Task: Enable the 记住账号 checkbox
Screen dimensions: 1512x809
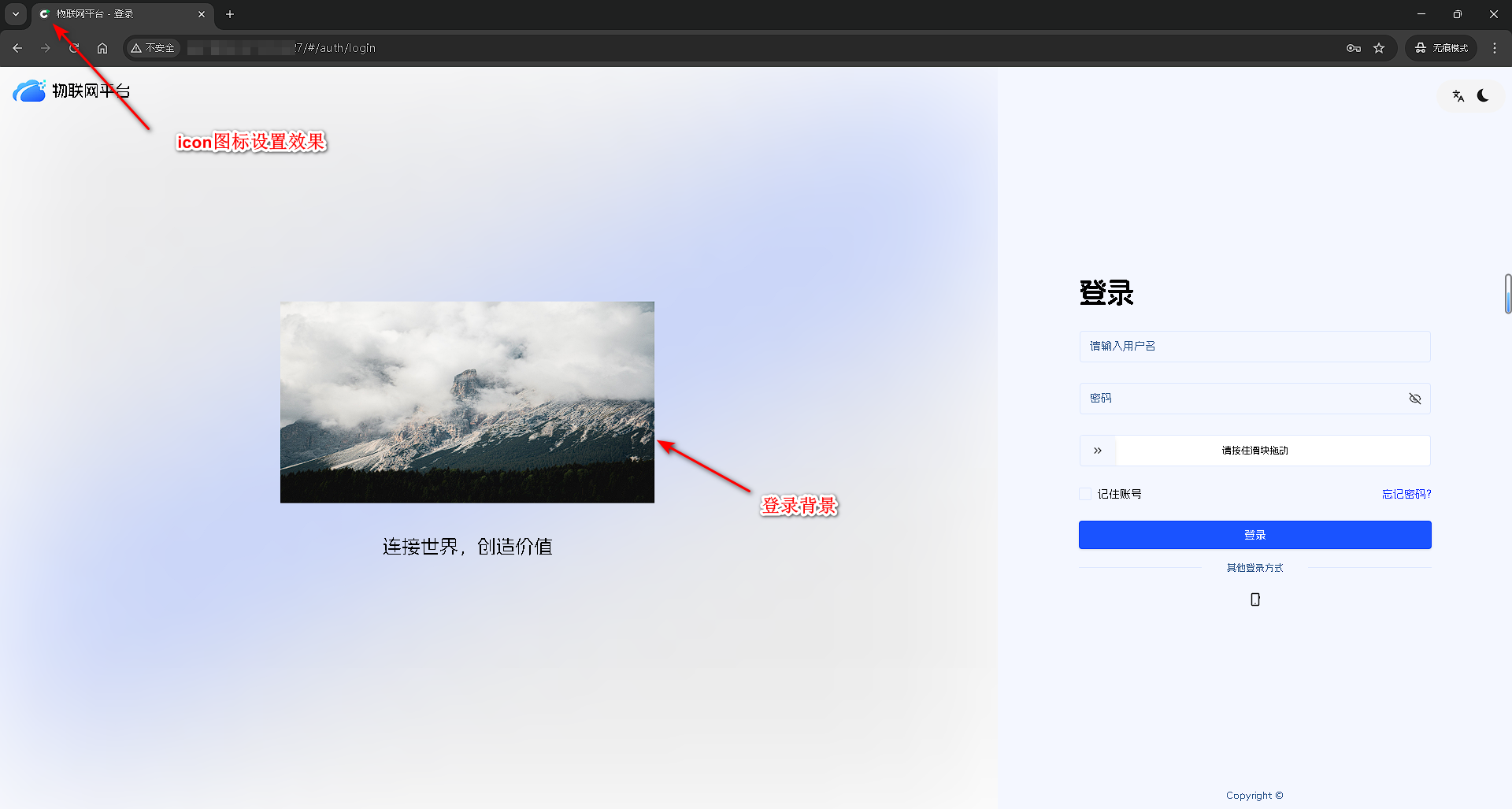Action: (x=1085, y=494)
